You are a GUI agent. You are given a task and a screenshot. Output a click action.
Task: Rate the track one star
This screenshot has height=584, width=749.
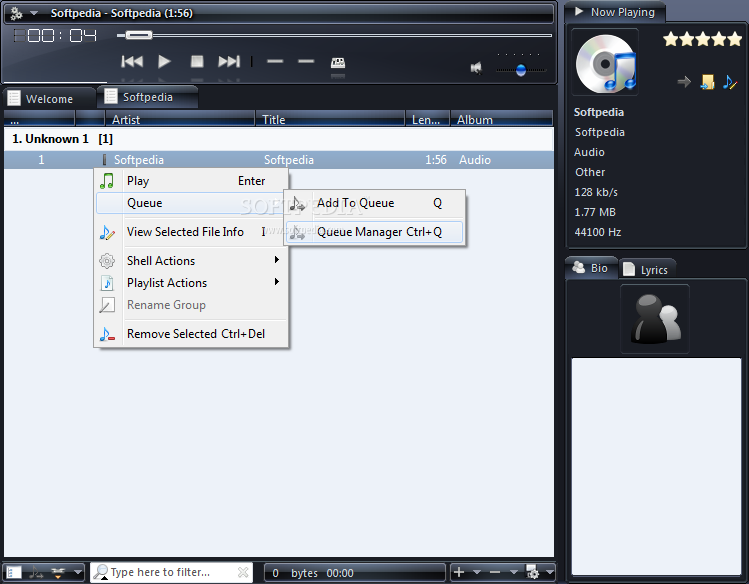(671, 39)
